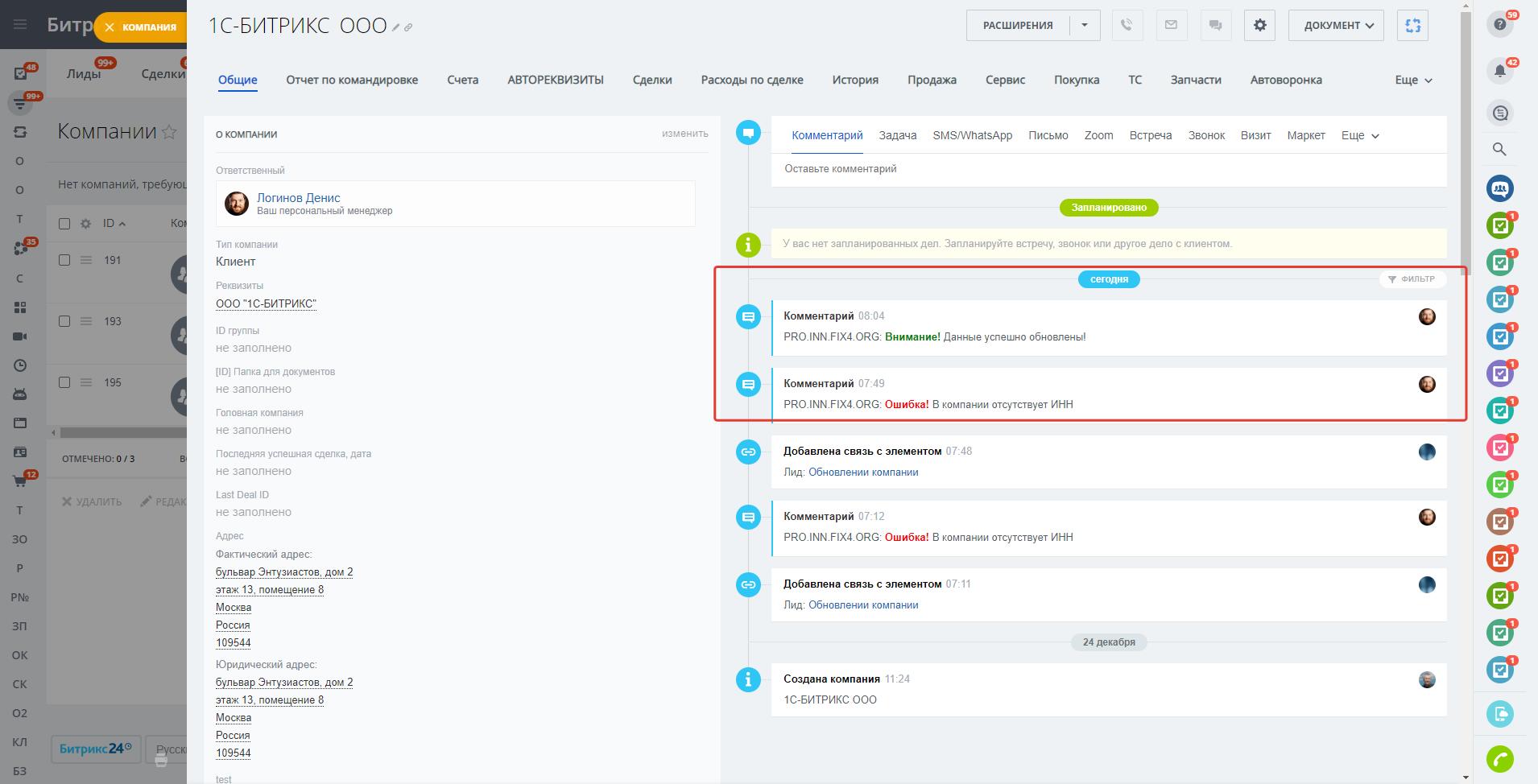Open Логинов Денис profile link
The width and height of the screenshot is (1538, 784).
[x=299, y=197]
